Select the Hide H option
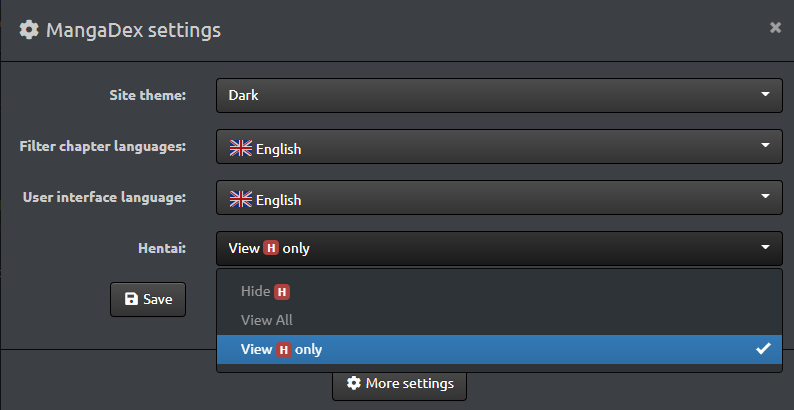794x410 pixels. pyautogui.click(x=499, y=291)
